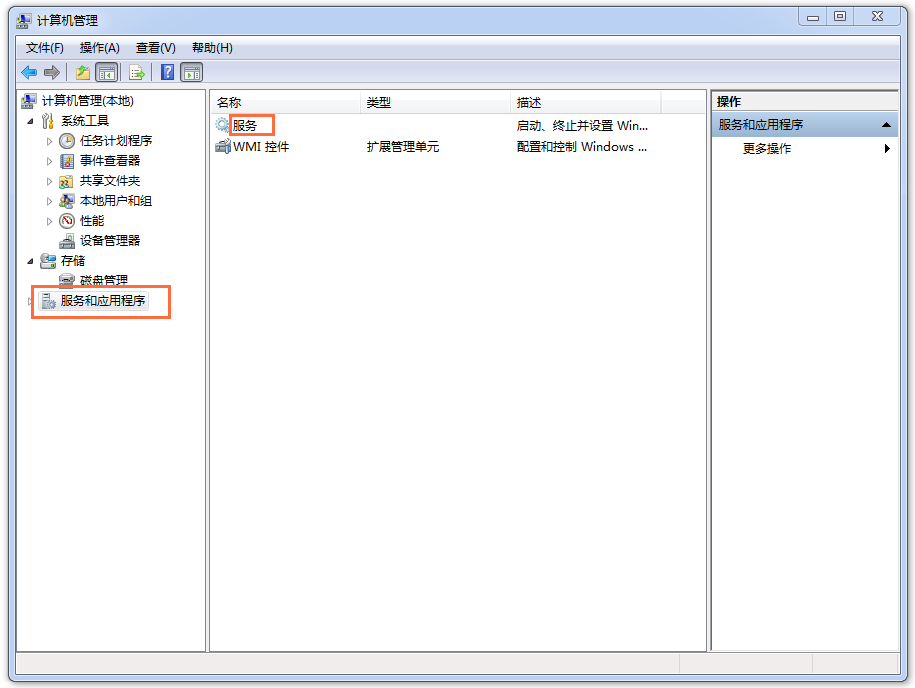Click the WMI 控件 icon in list
915x688 pixels.
222,146
